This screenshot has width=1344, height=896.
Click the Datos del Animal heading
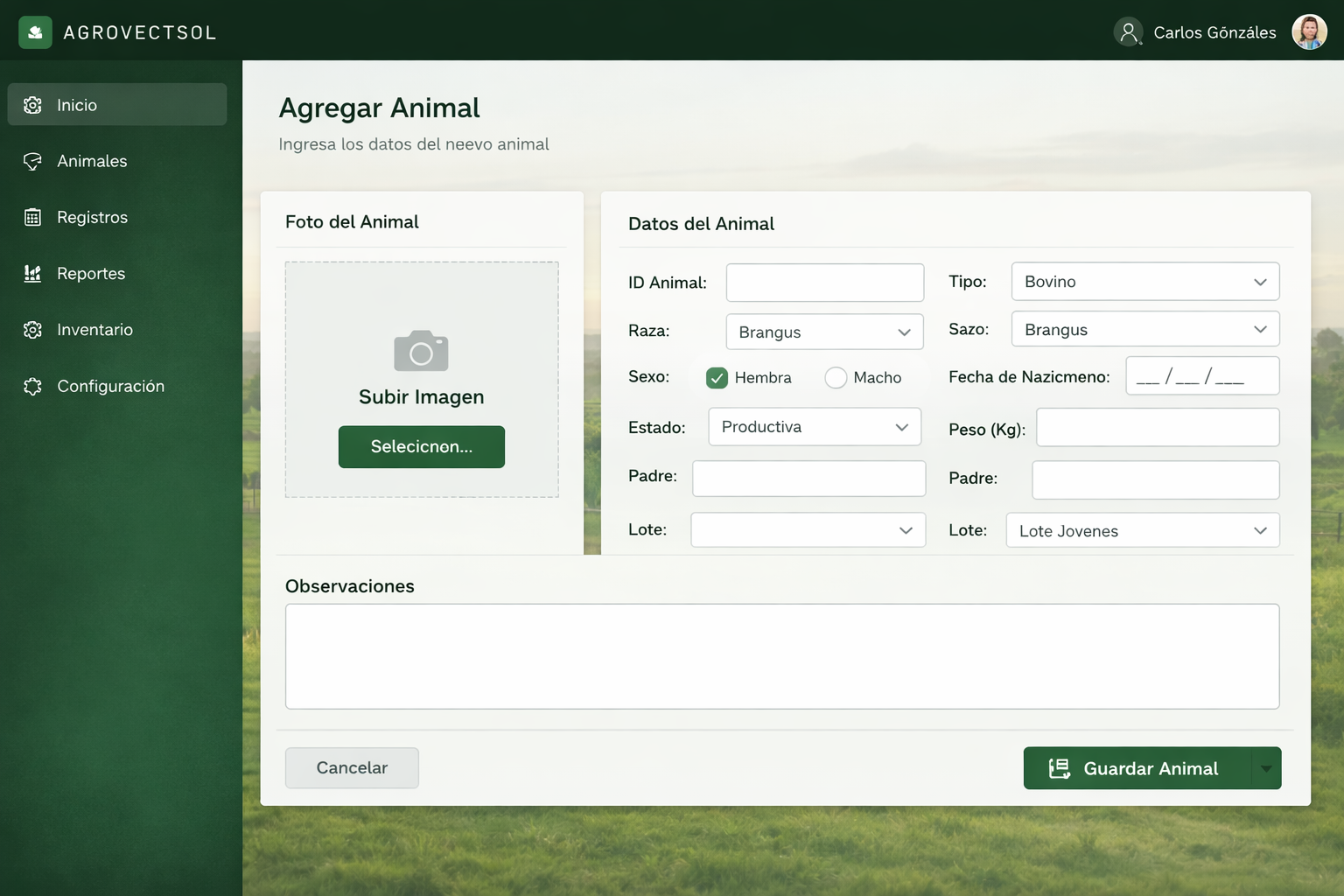point(701,224)
